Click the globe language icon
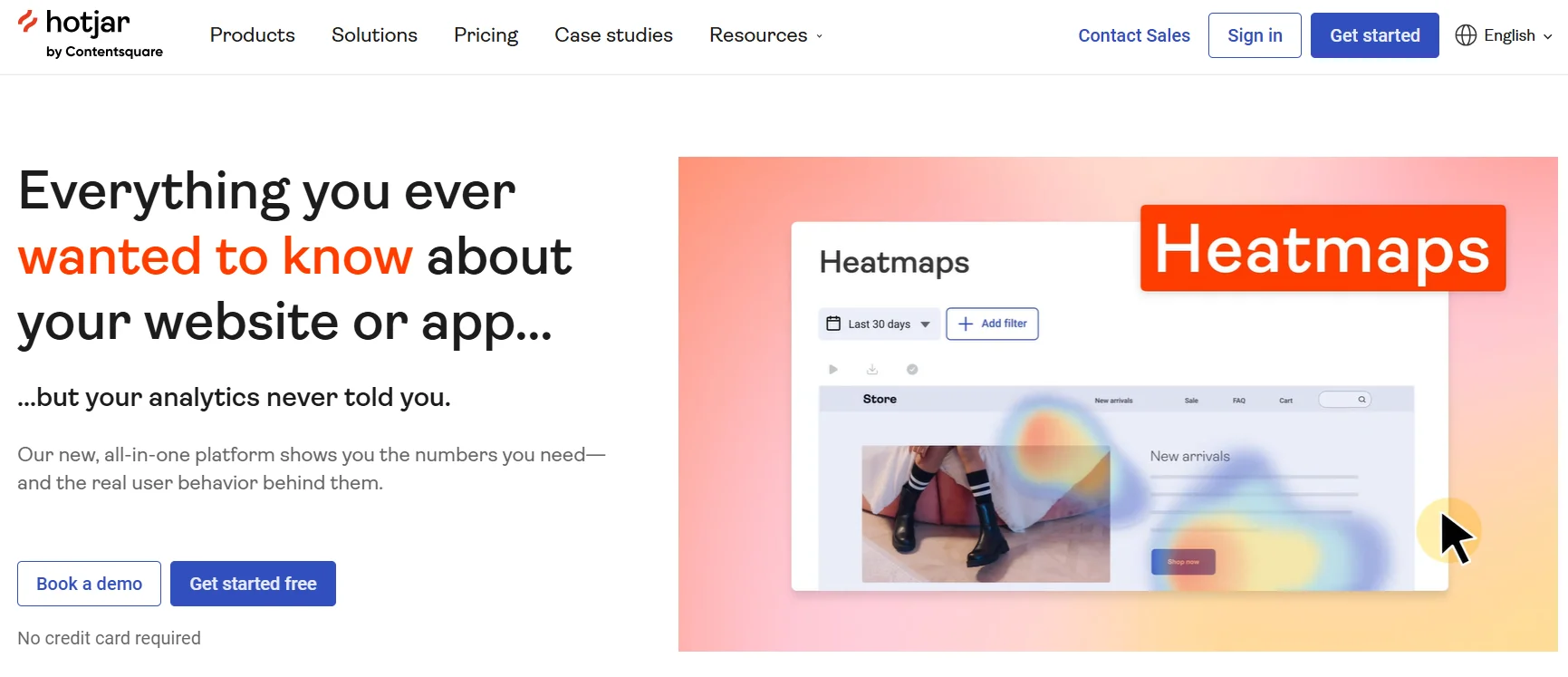The image size is (1568, 677). click(1466, 35)
